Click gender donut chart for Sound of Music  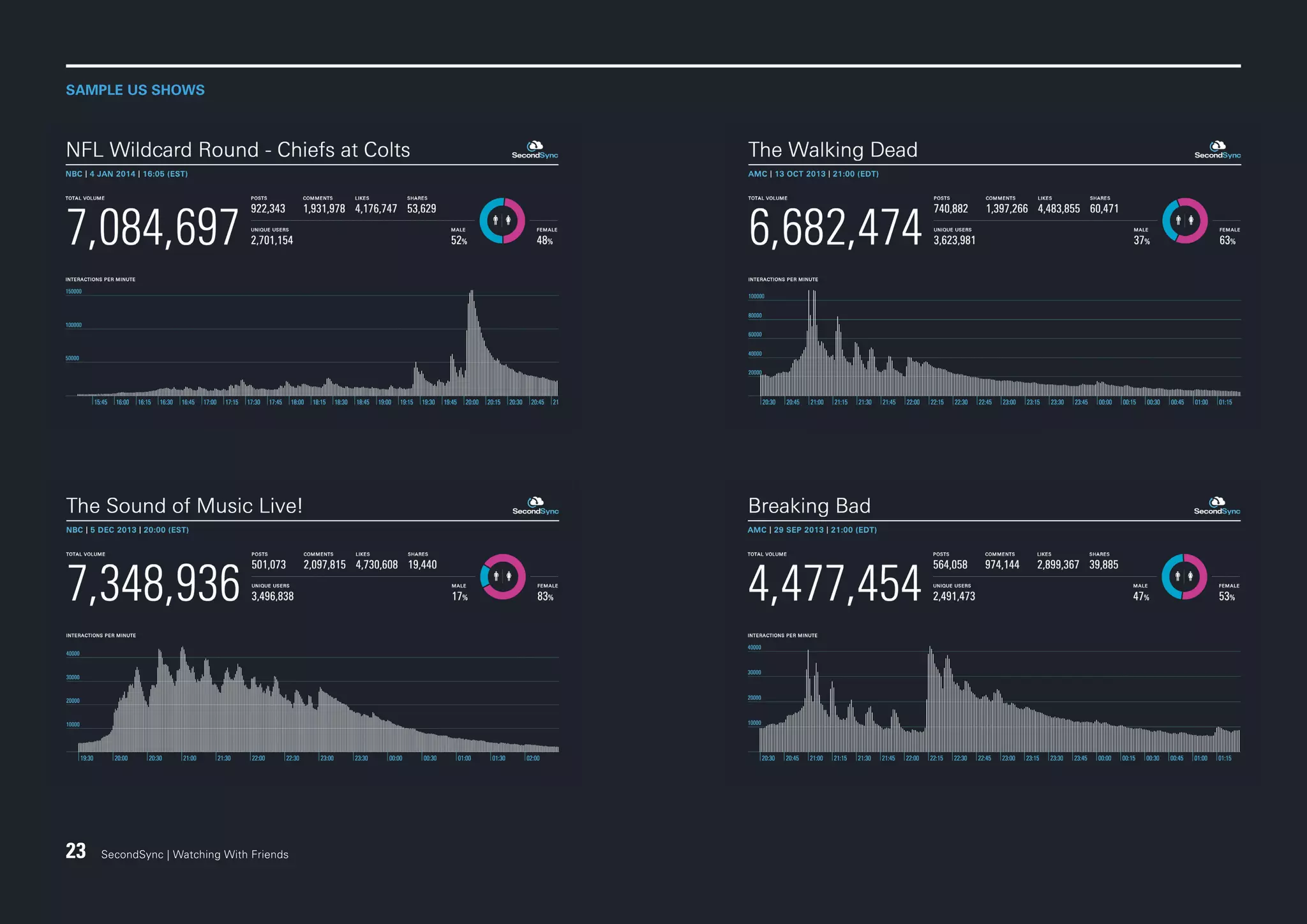tap(503, 577)
